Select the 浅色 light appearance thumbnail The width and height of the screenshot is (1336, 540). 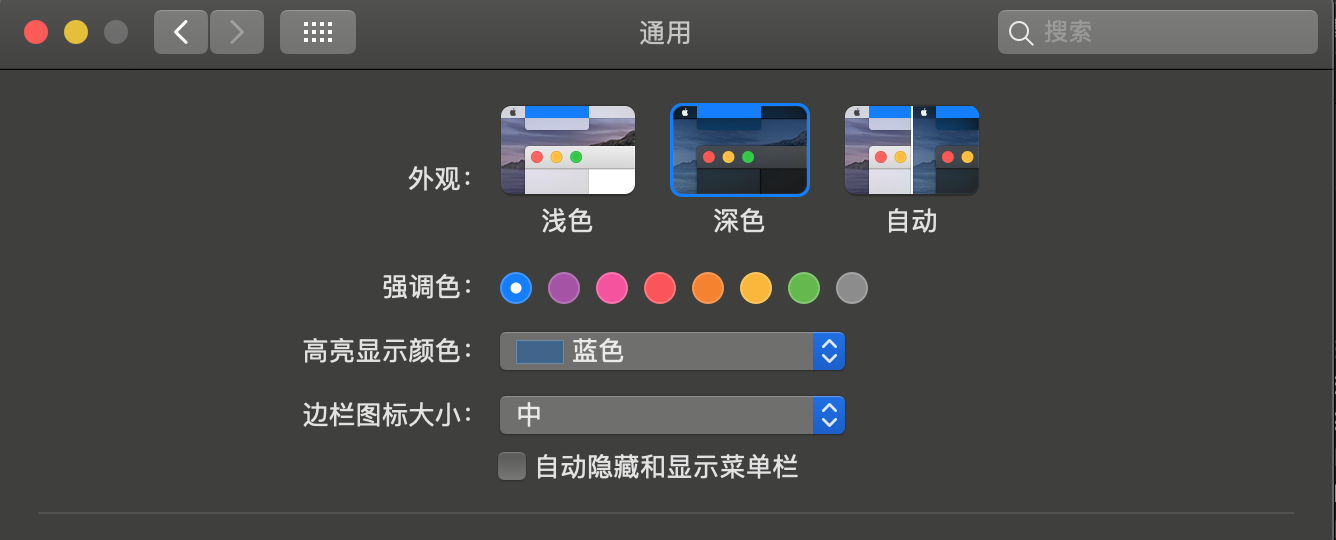point(567,150)
